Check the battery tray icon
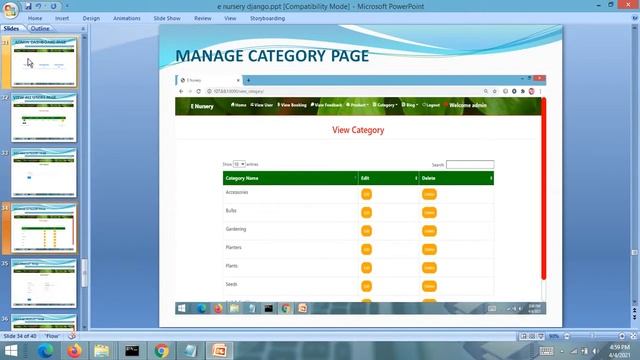The height and width of the screenshot is (360, 640). point(584,351)
